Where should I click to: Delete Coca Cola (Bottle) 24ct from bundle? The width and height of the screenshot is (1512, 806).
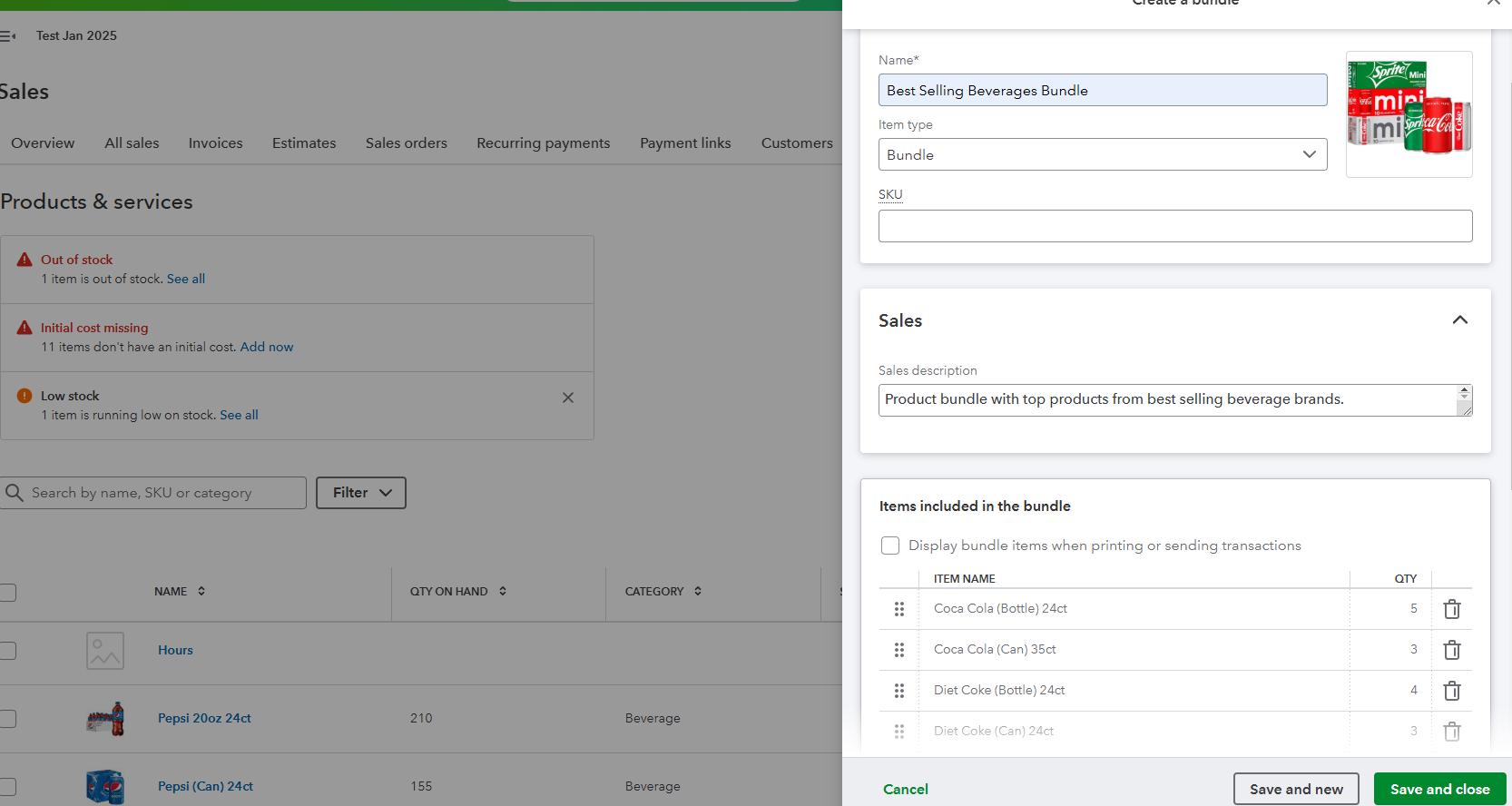click(x=1452, y=609)
